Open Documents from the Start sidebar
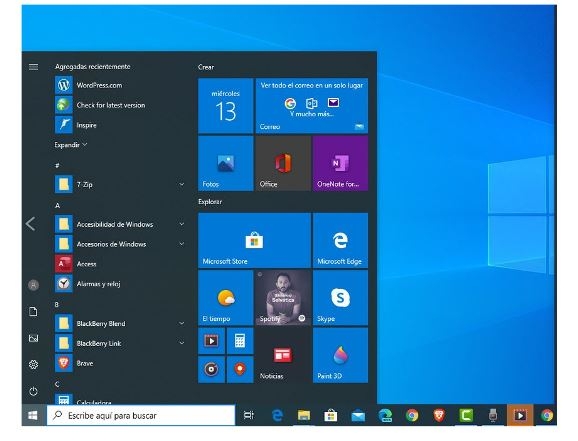This screenshot has width=578, height=441. 34,312
